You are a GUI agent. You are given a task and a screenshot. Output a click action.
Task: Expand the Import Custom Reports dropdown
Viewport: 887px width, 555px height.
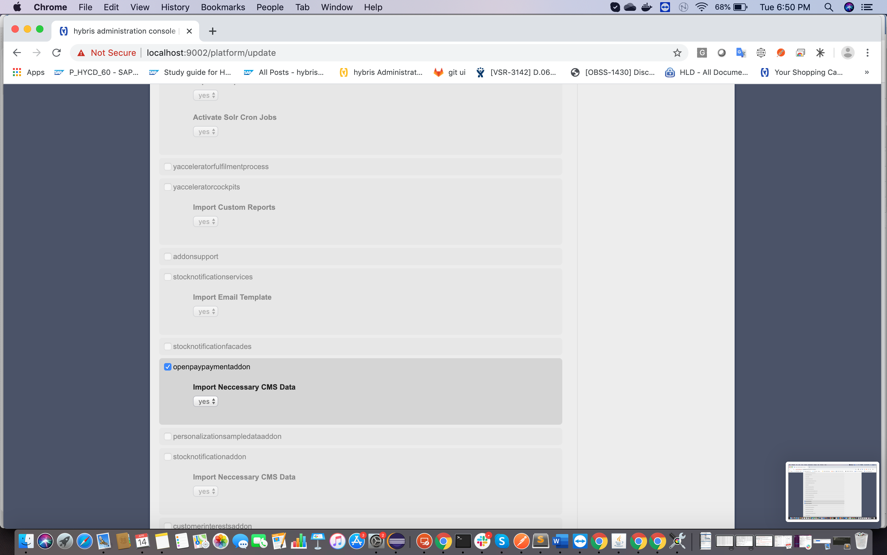pos(205,221)
